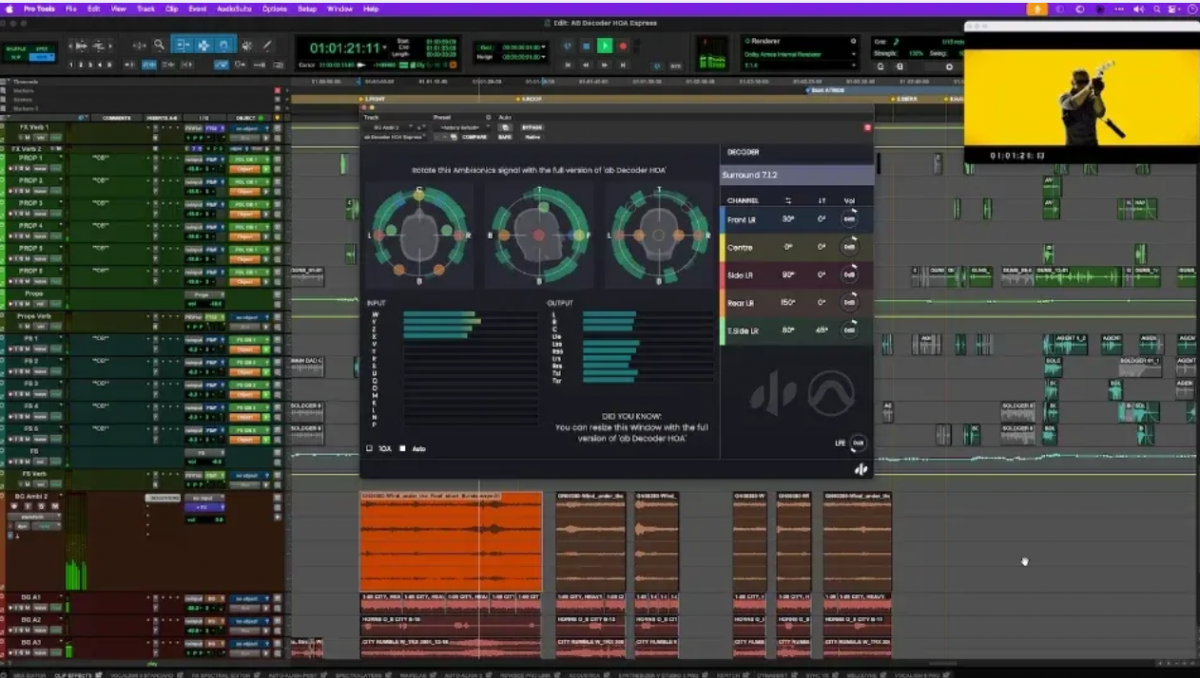The image size is (1200, 678).
Task: Open the AudioSuite menu
Action: [x=233, y=8]
